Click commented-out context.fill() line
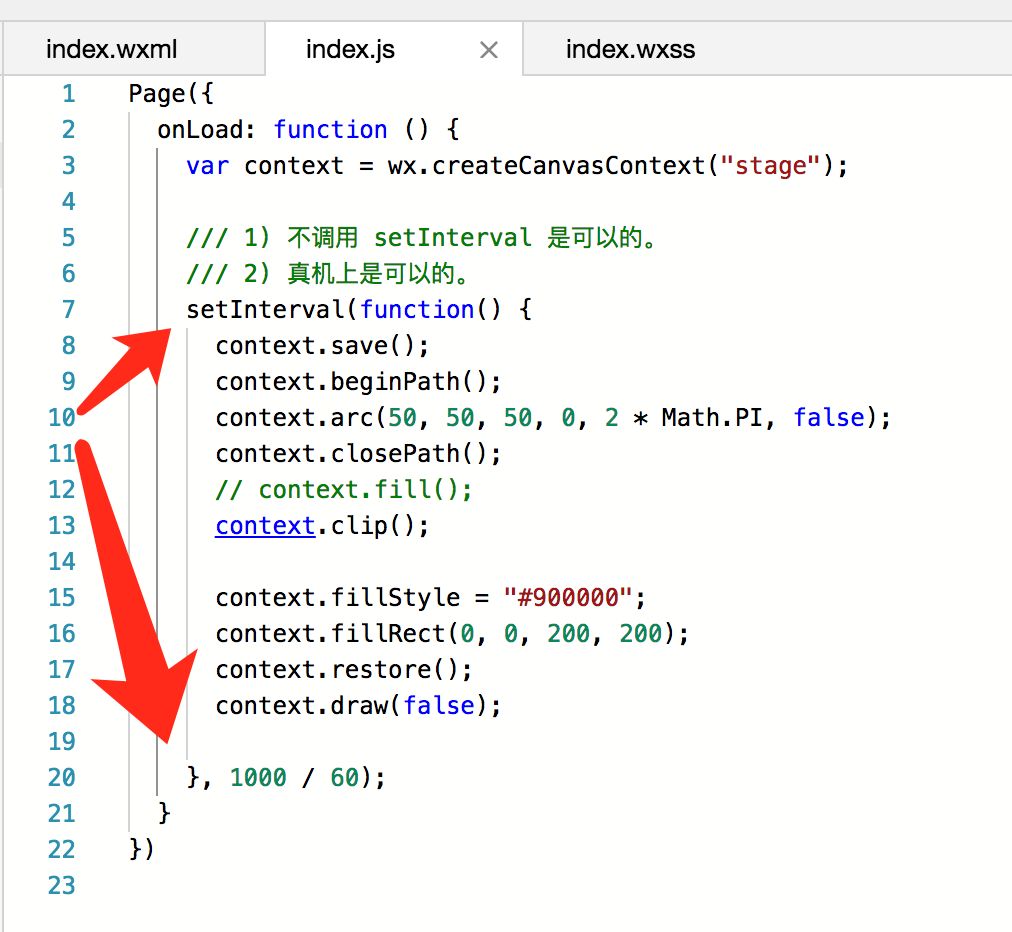 pyautogui.click(x=344, y=490)
